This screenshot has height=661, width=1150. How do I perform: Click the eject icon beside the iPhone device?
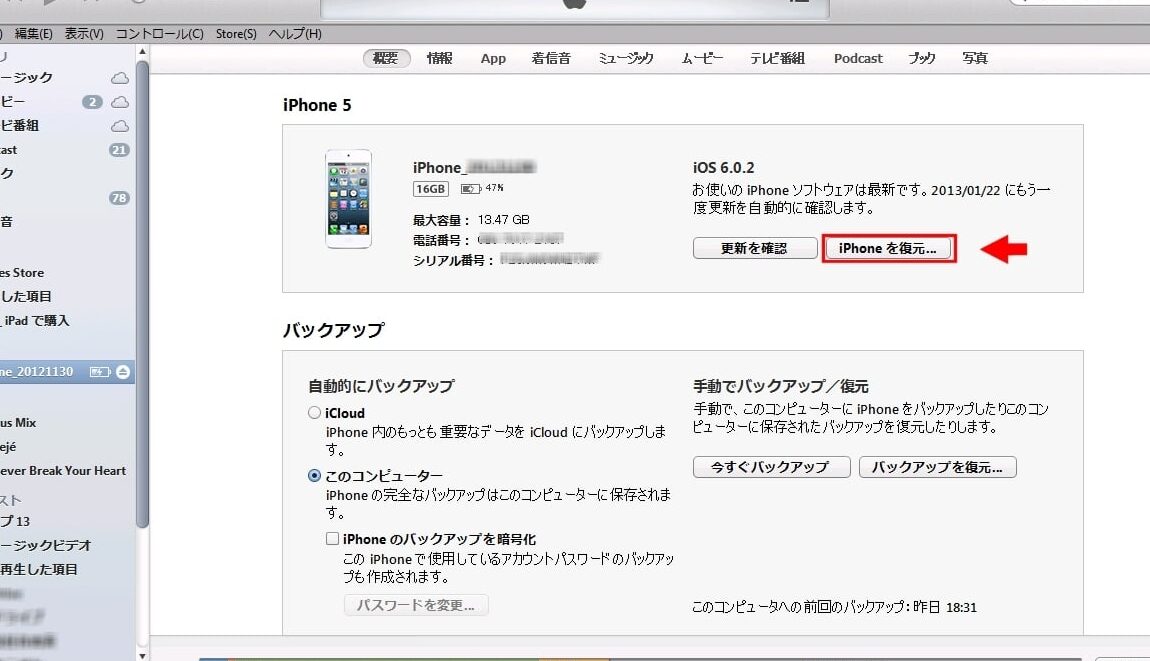pyautogui.click(x=123, y=372)
